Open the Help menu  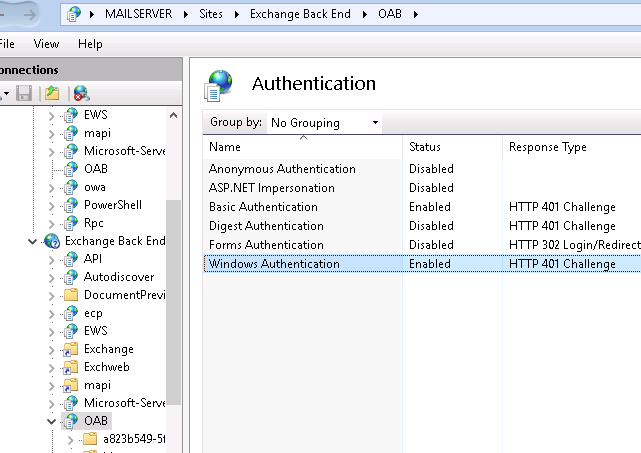[90, 44]
